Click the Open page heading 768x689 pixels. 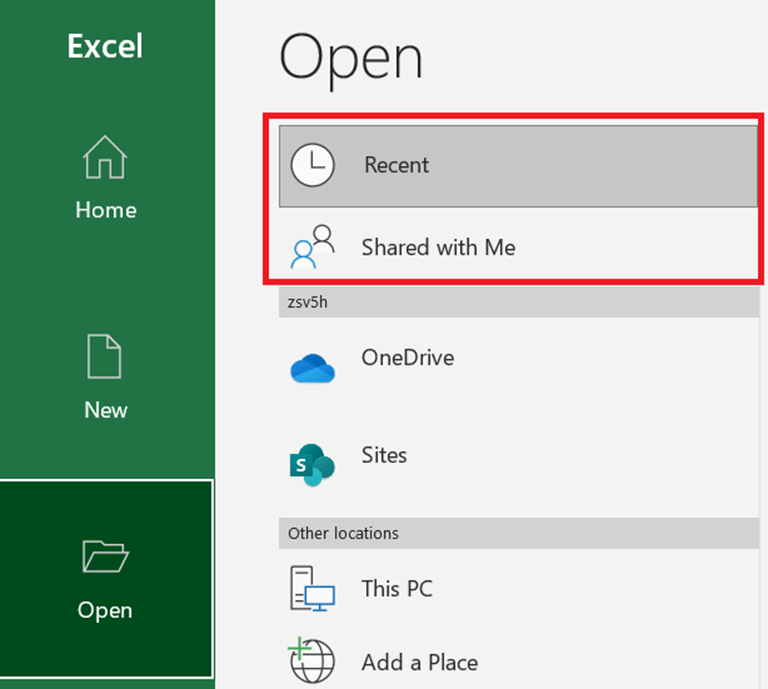[351, 60]
